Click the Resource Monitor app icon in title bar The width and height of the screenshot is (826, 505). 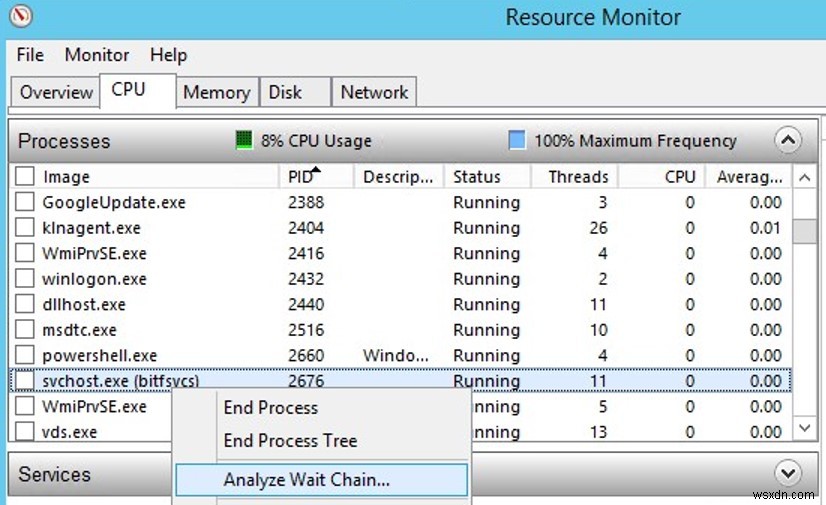pyautogui.click(x=21, y=16)
